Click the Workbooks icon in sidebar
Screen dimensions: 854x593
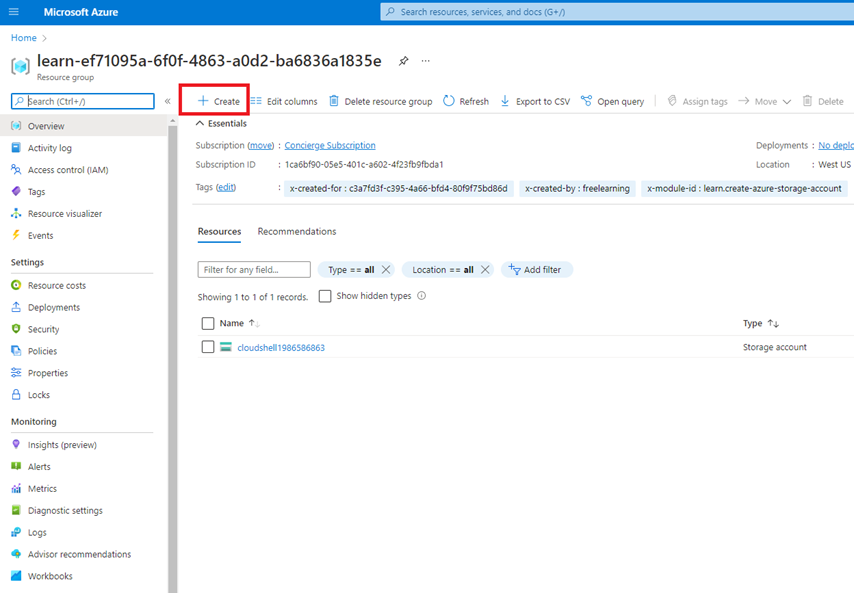(x=16, y=576)
